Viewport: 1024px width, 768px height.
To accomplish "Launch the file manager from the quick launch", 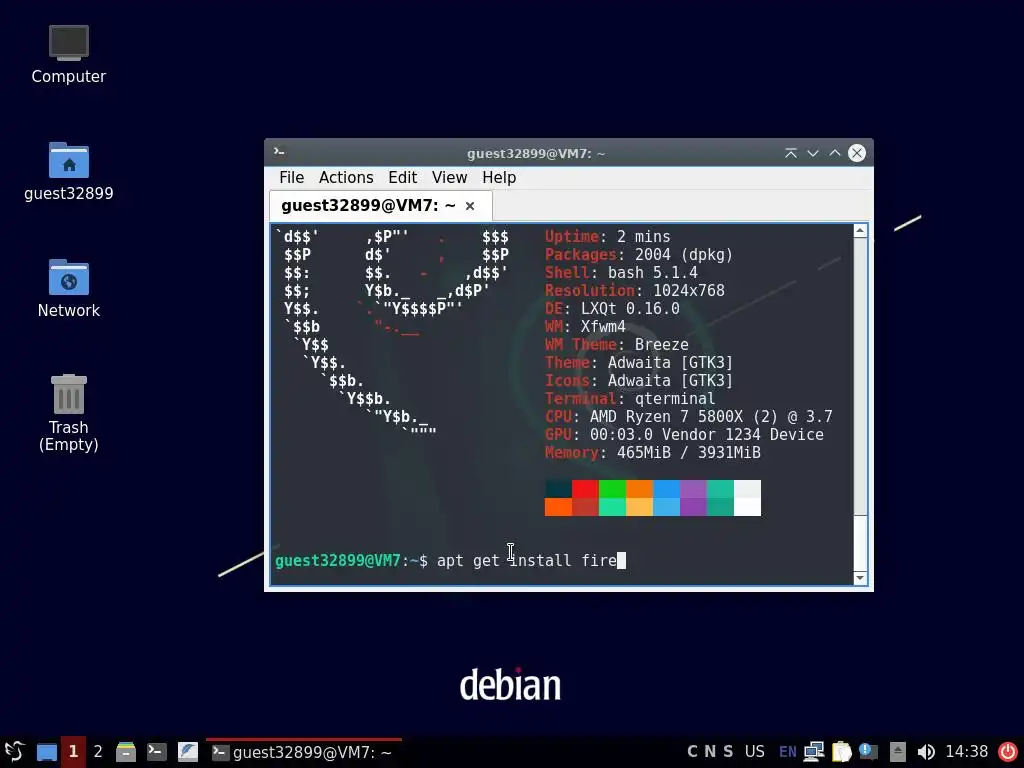I will 126,752.
